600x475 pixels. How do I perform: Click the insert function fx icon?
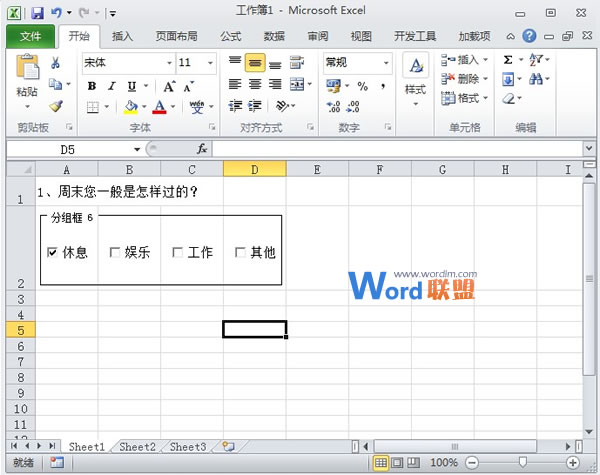pos(201,148)
